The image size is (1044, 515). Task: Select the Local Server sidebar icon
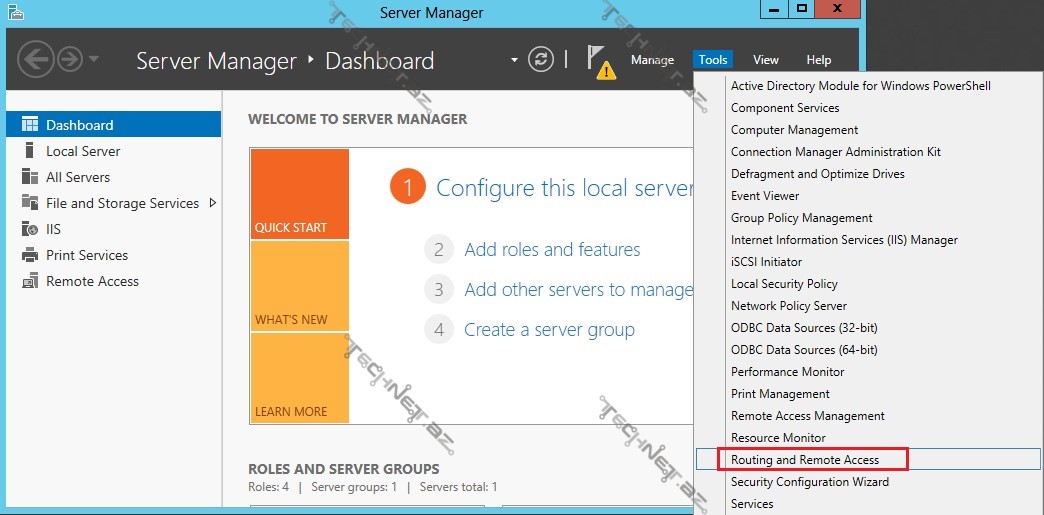point(29,151)
